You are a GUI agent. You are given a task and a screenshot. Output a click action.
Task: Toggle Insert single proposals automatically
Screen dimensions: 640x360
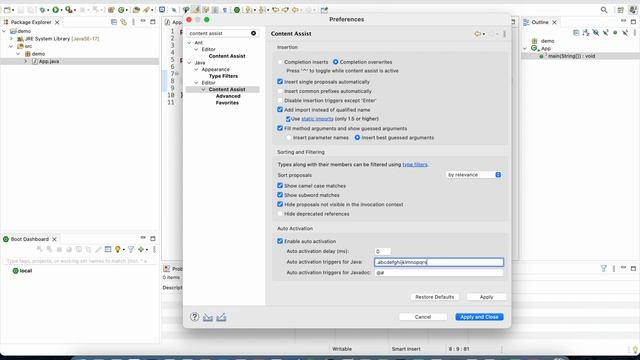pos(280,82)
